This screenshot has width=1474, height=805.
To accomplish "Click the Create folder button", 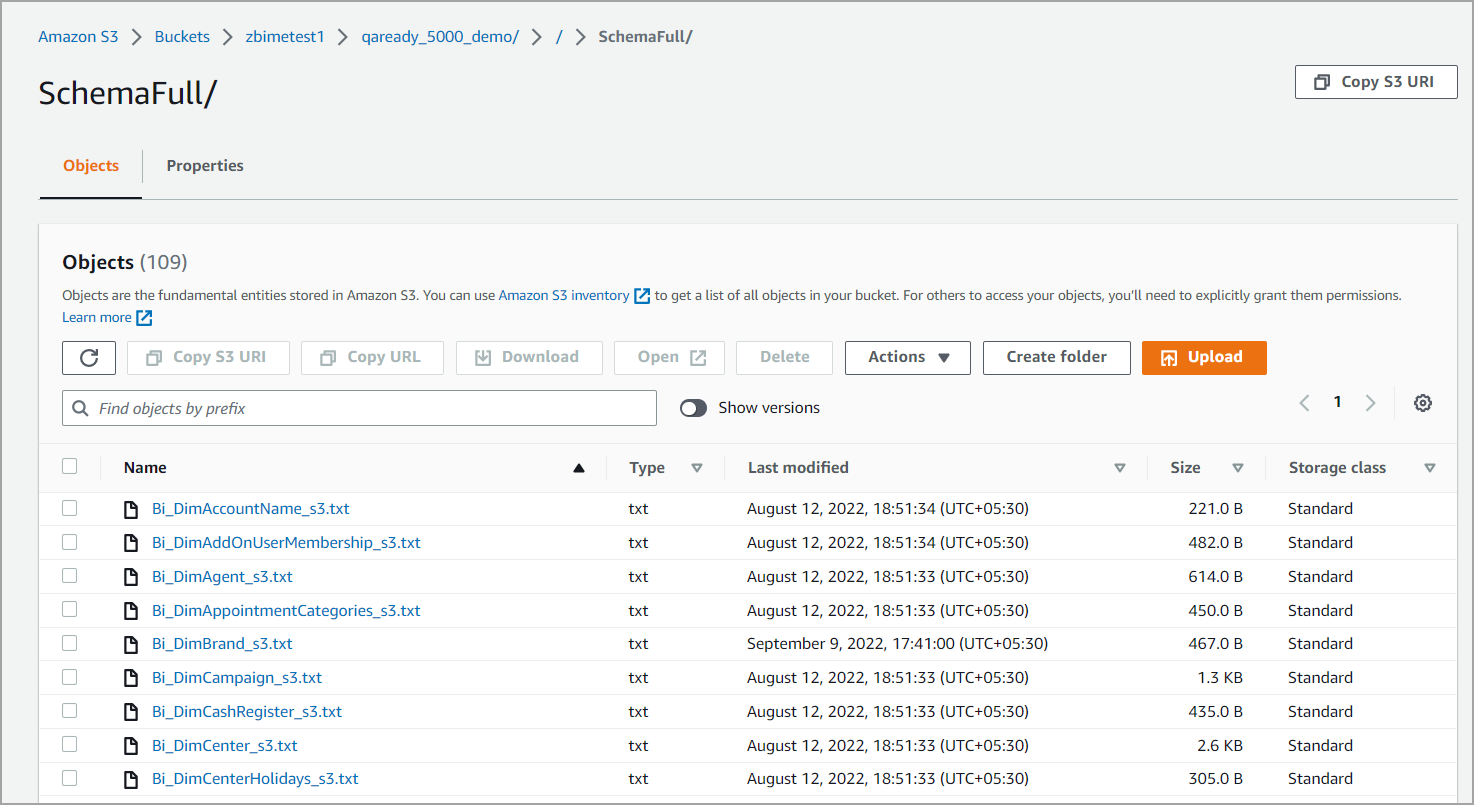I will point(1057,358).
